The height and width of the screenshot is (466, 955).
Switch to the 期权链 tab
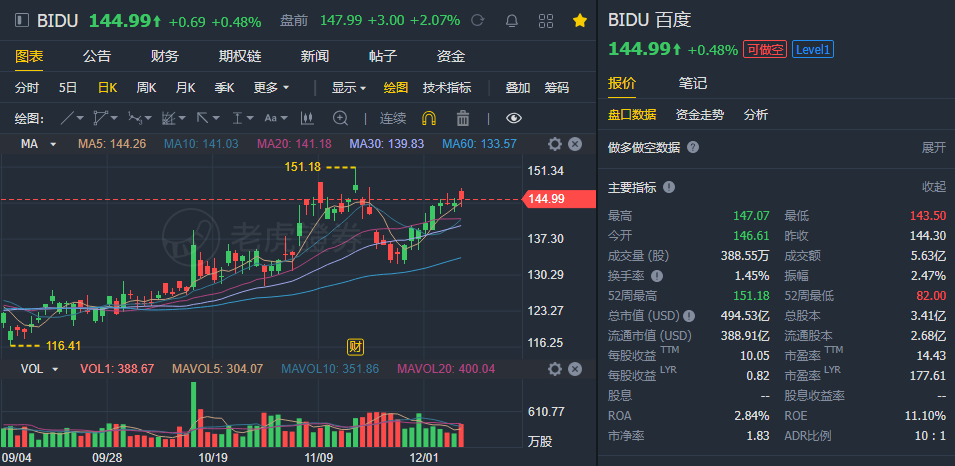coord(239,56)
